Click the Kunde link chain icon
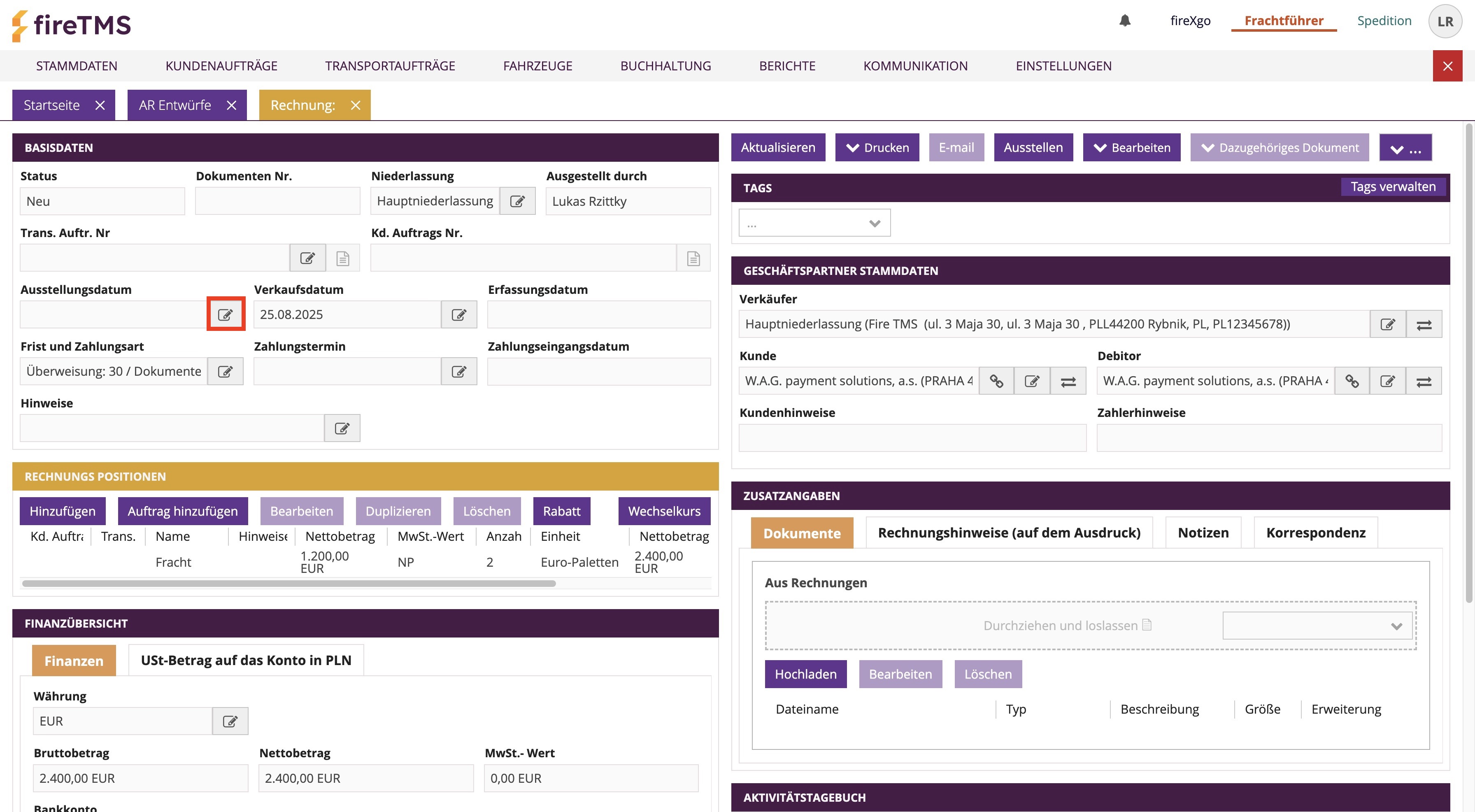 996,382
